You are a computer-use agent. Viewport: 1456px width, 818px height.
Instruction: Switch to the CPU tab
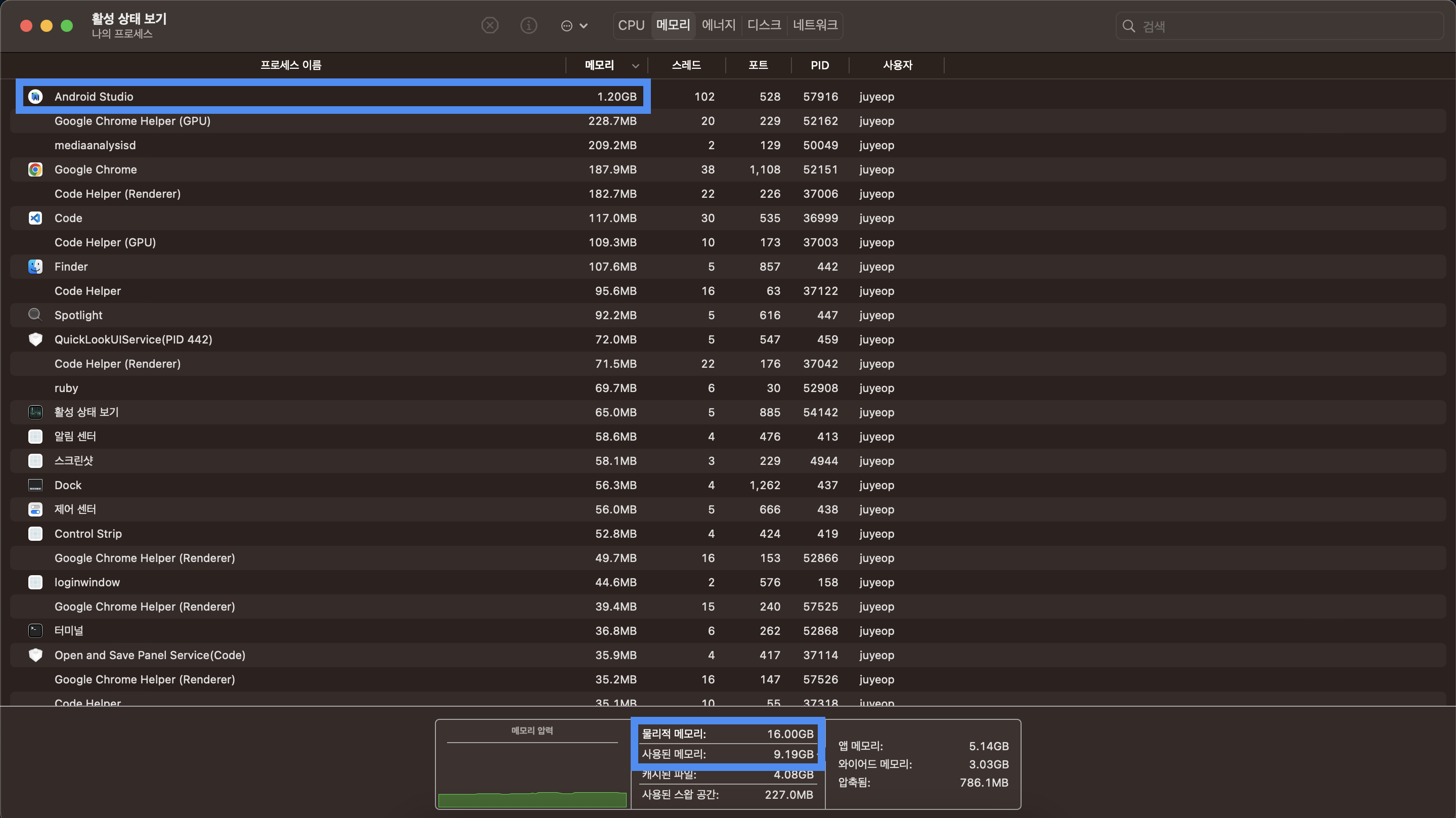point(631,25)
